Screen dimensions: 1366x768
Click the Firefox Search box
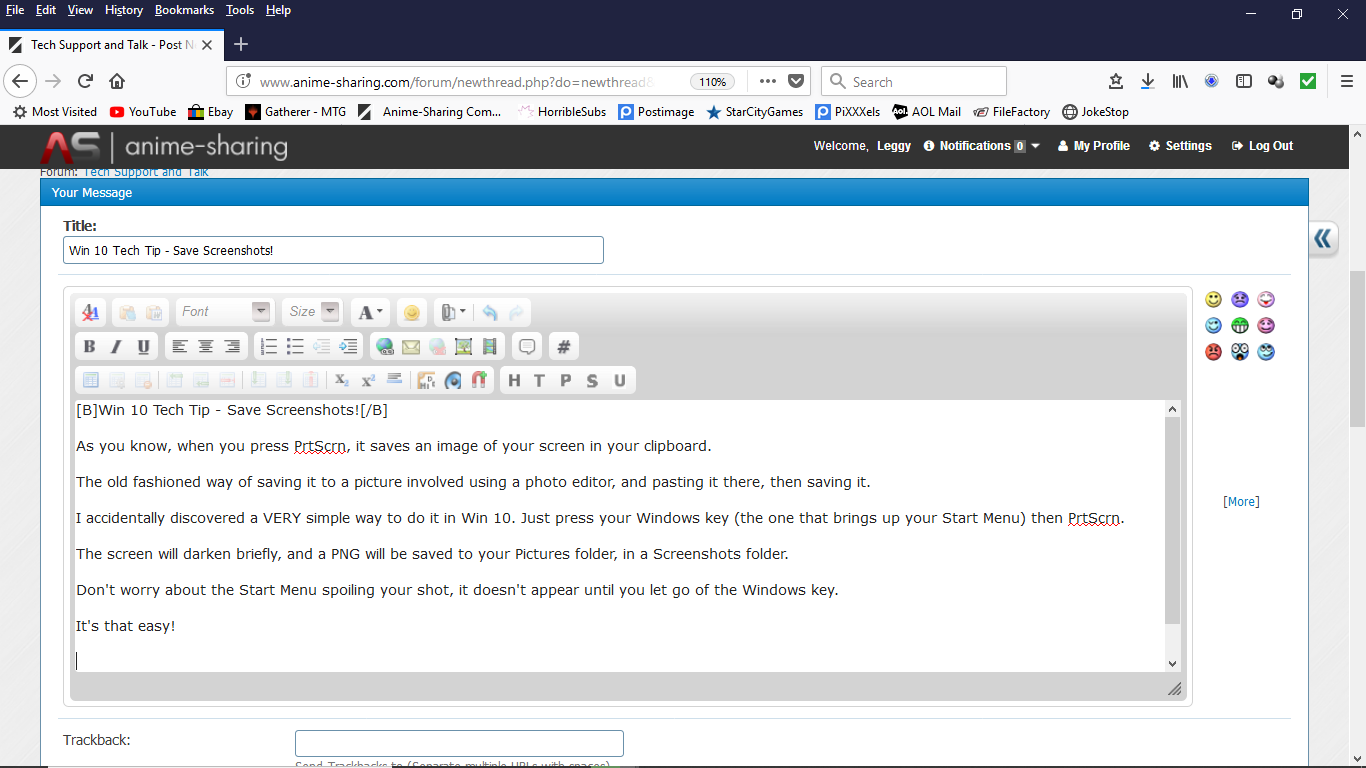tap(914, 82)
